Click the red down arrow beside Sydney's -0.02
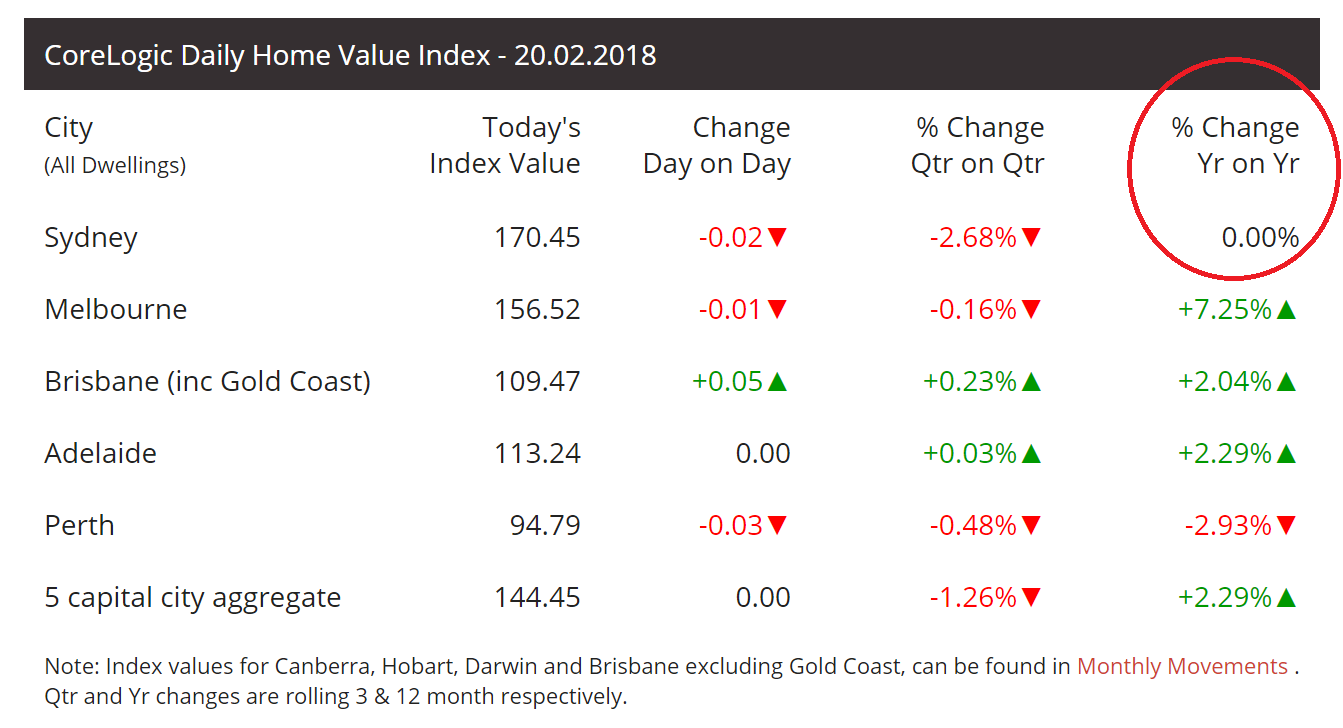Image resolution: width=1343 pixels, height=728 pixels. pyautogui.click(x=778, y=238)
